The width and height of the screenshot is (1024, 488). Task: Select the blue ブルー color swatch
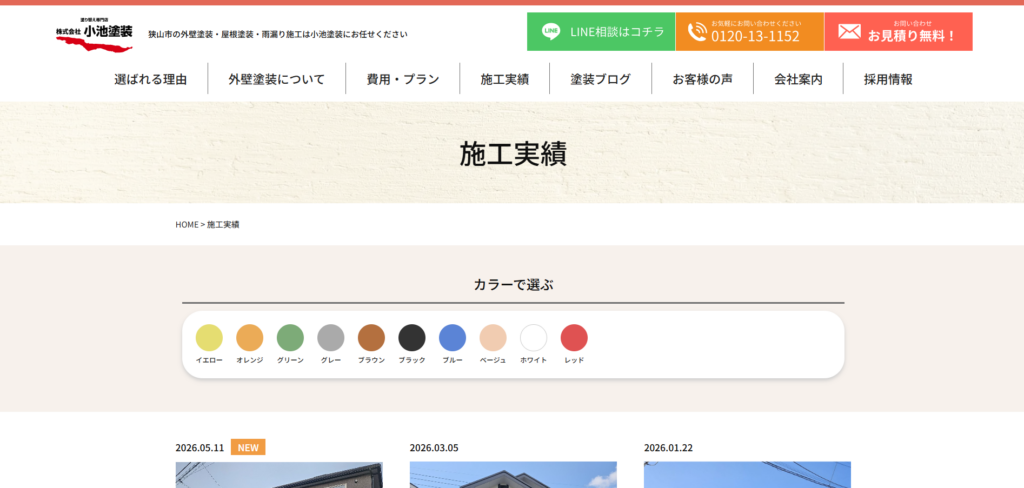(452, 338)
